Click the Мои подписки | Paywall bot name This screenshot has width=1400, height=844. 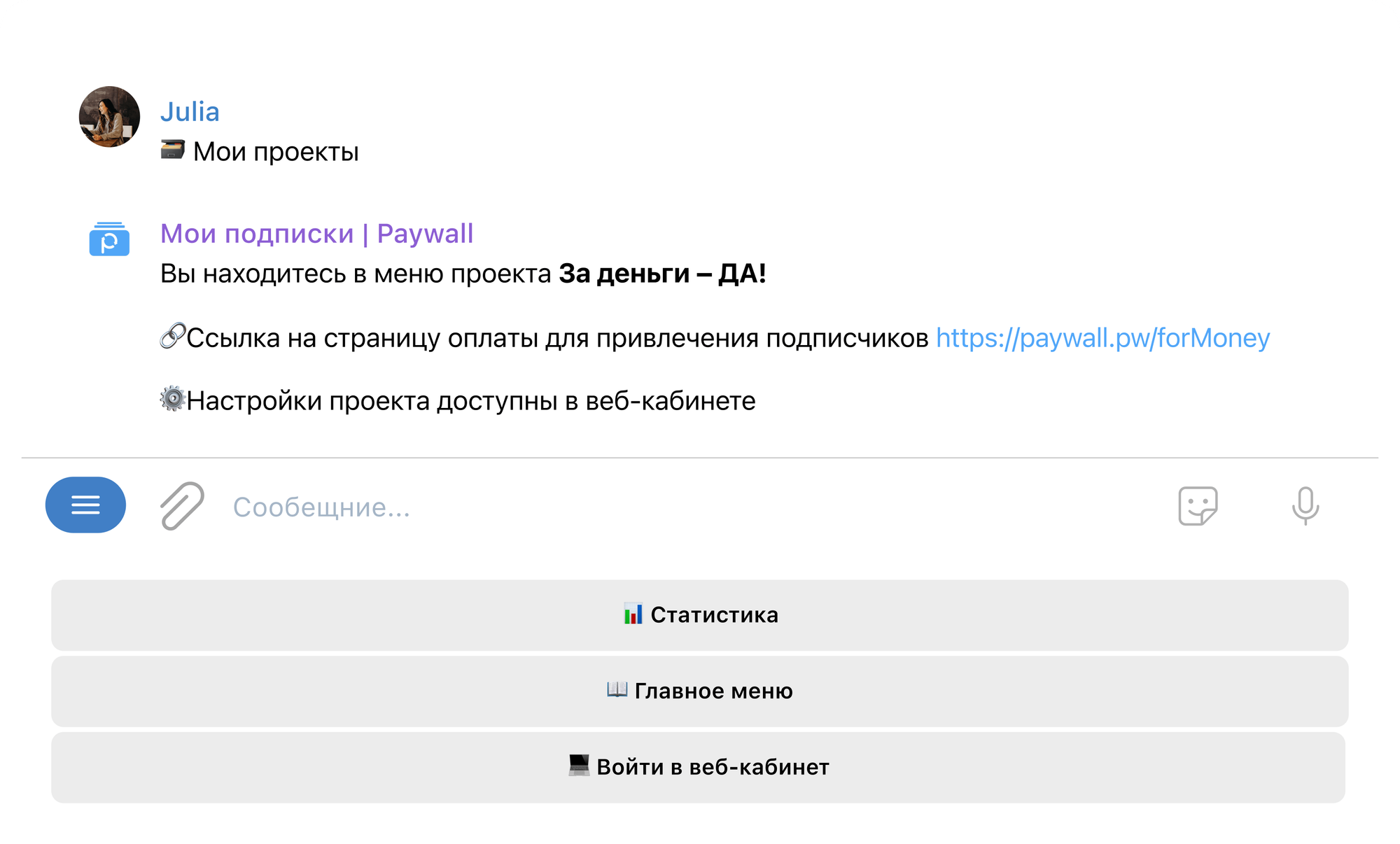tap(316, 234)
